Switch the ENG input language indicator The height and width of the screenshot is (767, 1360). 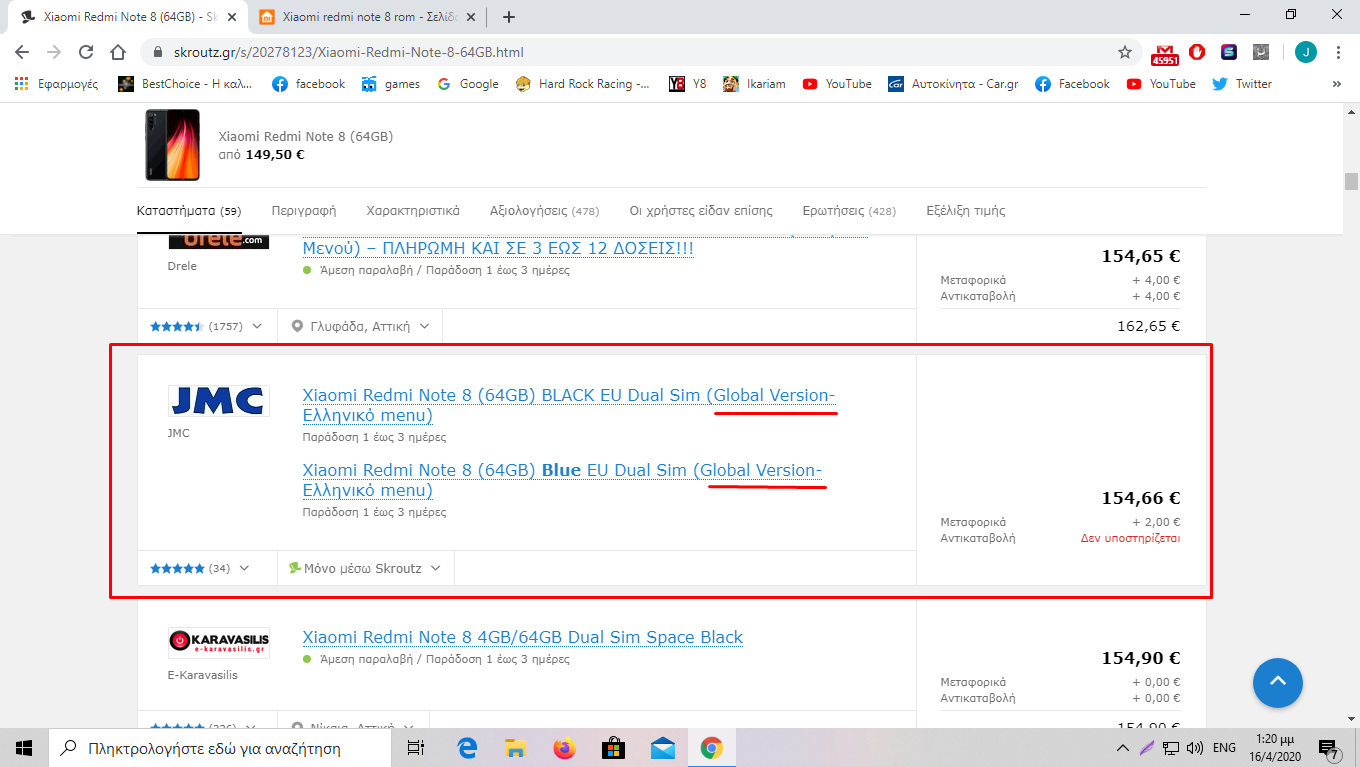click(1224, 747)
